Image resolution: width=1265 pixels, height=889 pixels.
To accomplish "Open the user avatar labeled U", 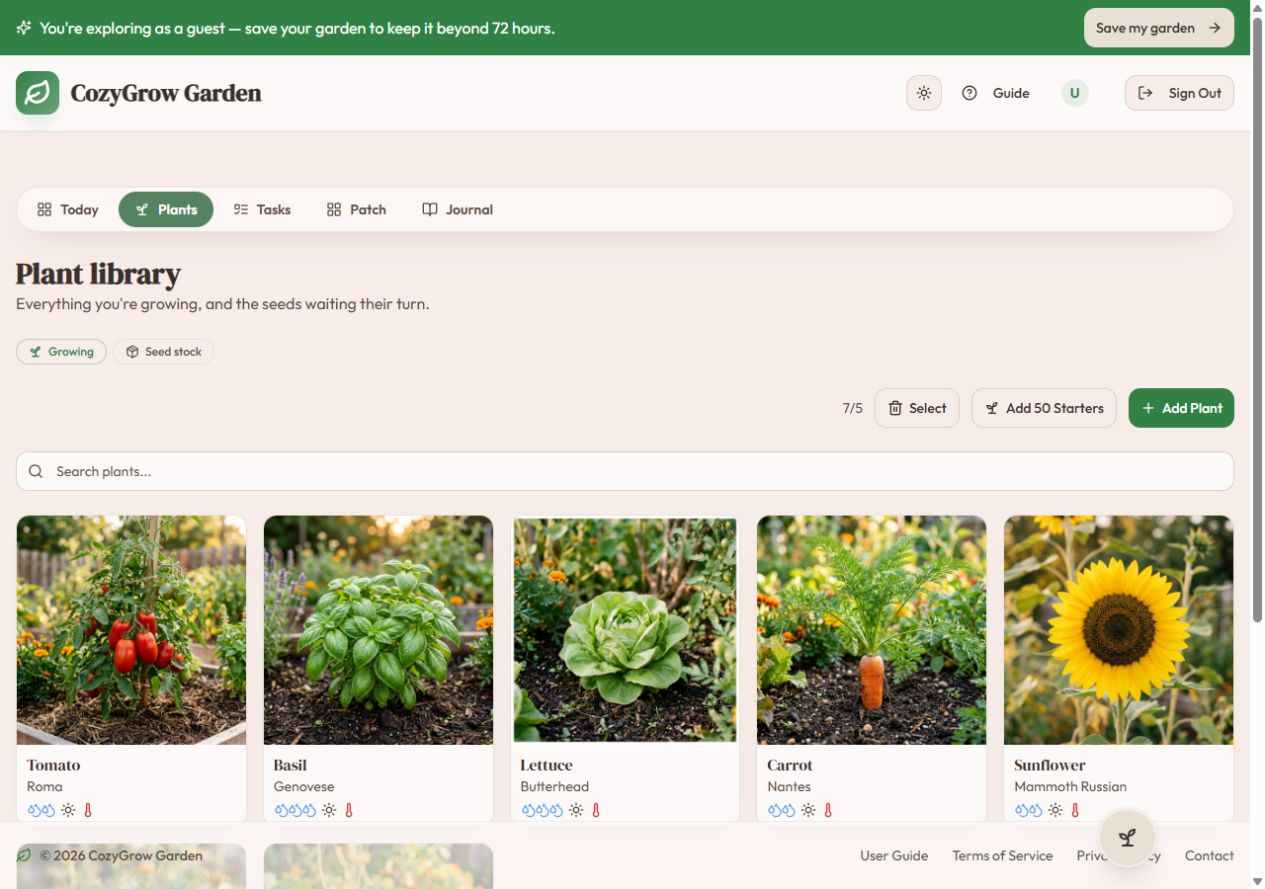I will (1075, 93).
